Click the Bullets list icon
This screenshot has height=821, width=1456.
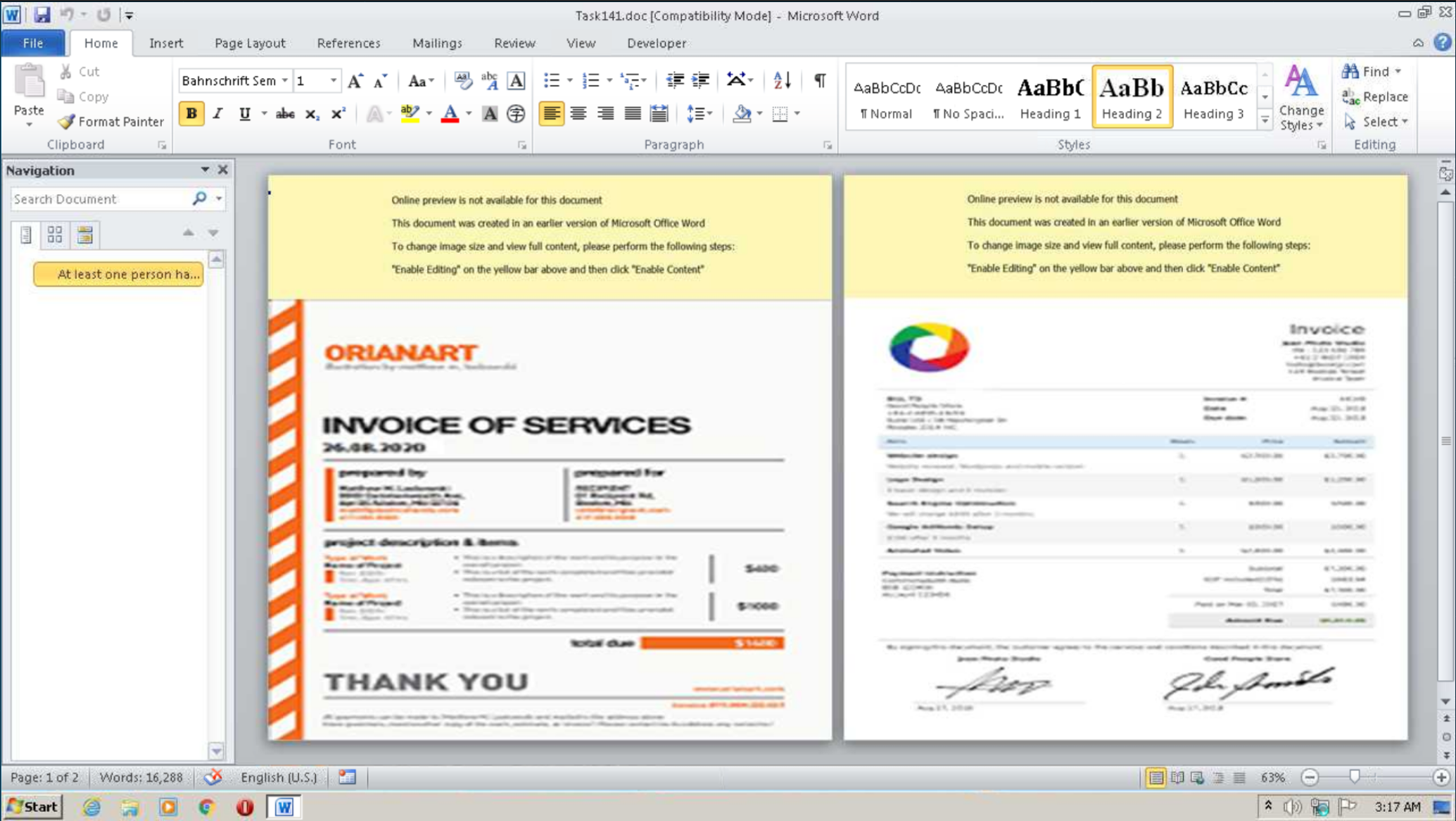552,80
